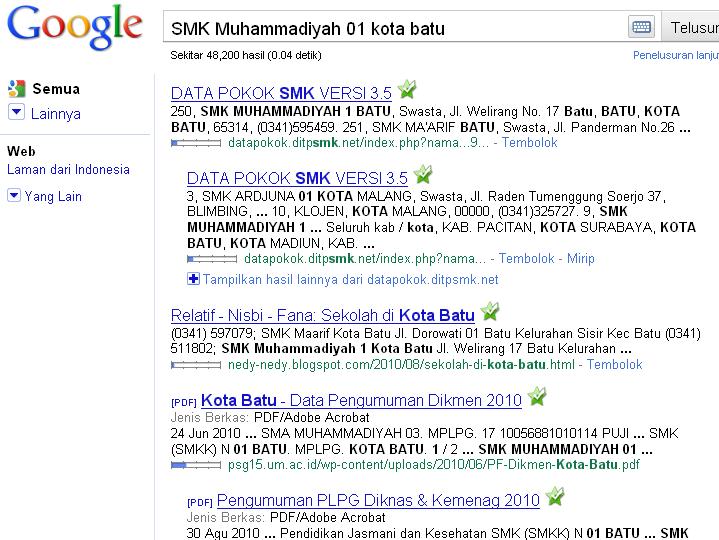This screenshot has height=540, width=719.
Task: Click Tembolok for nedy-nedy.blogspot.com result
Action: coord(614,364)
